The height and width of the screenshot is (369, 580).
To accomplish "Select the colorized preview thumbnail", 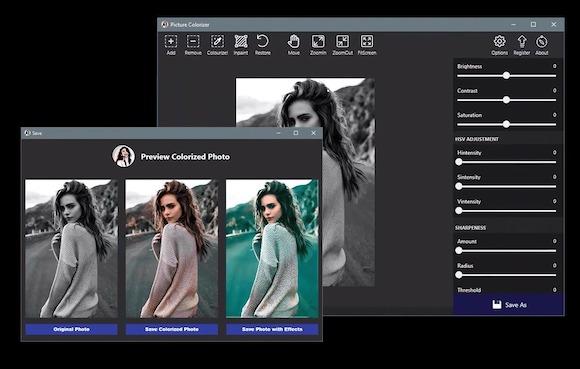I will pyautogui.click(x=172, y=248).
